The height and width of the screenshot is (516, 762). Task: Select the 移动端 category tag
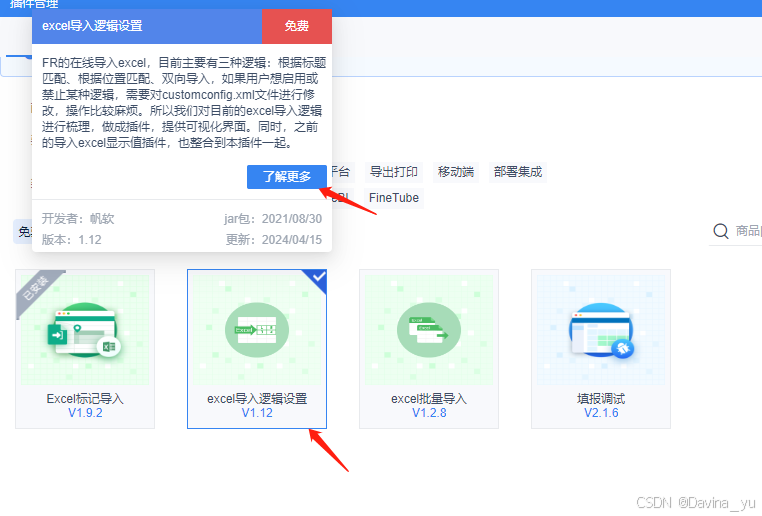(x=455, y=172)
